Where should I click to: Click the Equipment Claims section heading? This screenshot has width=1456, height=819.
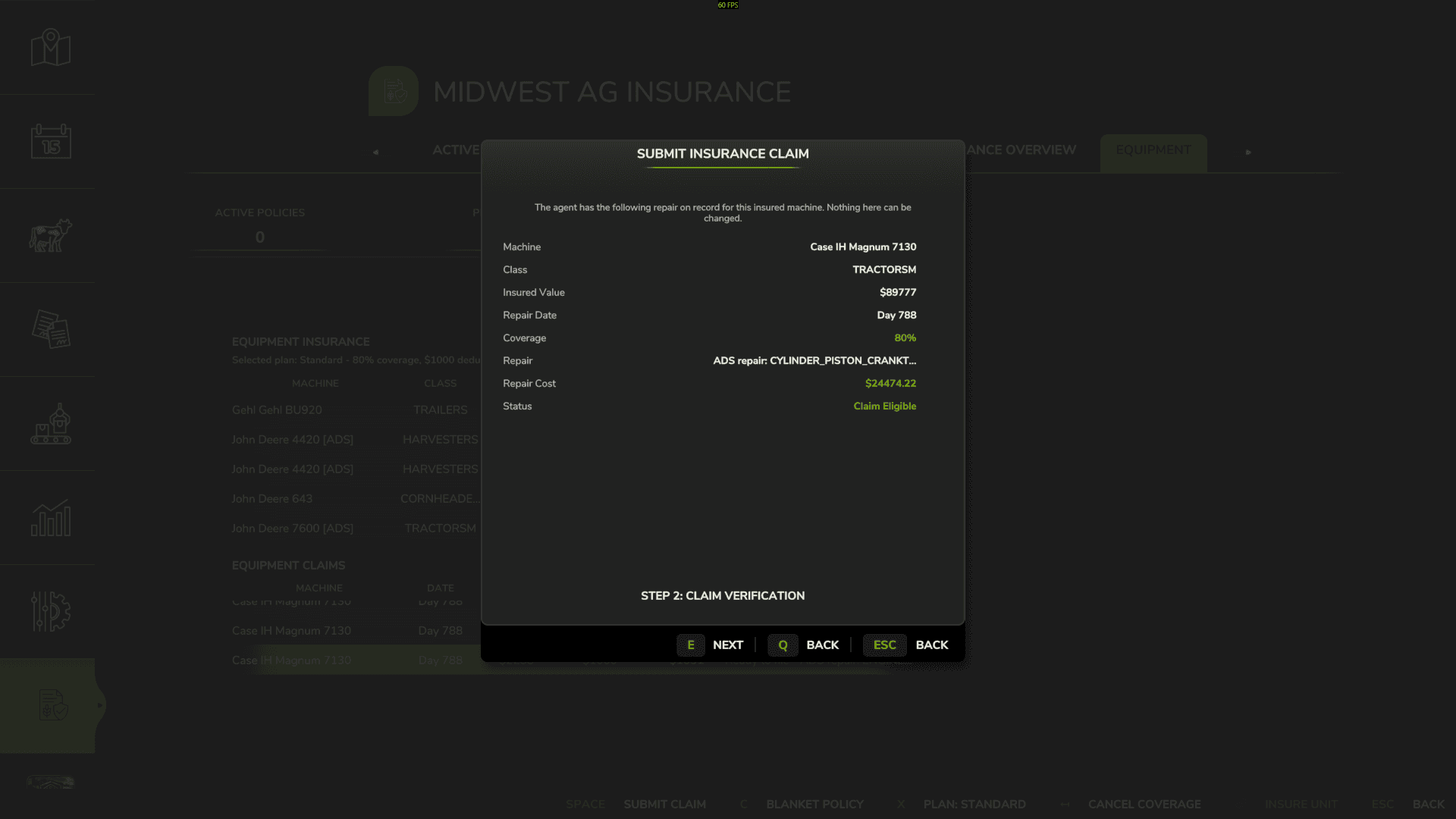288,566
